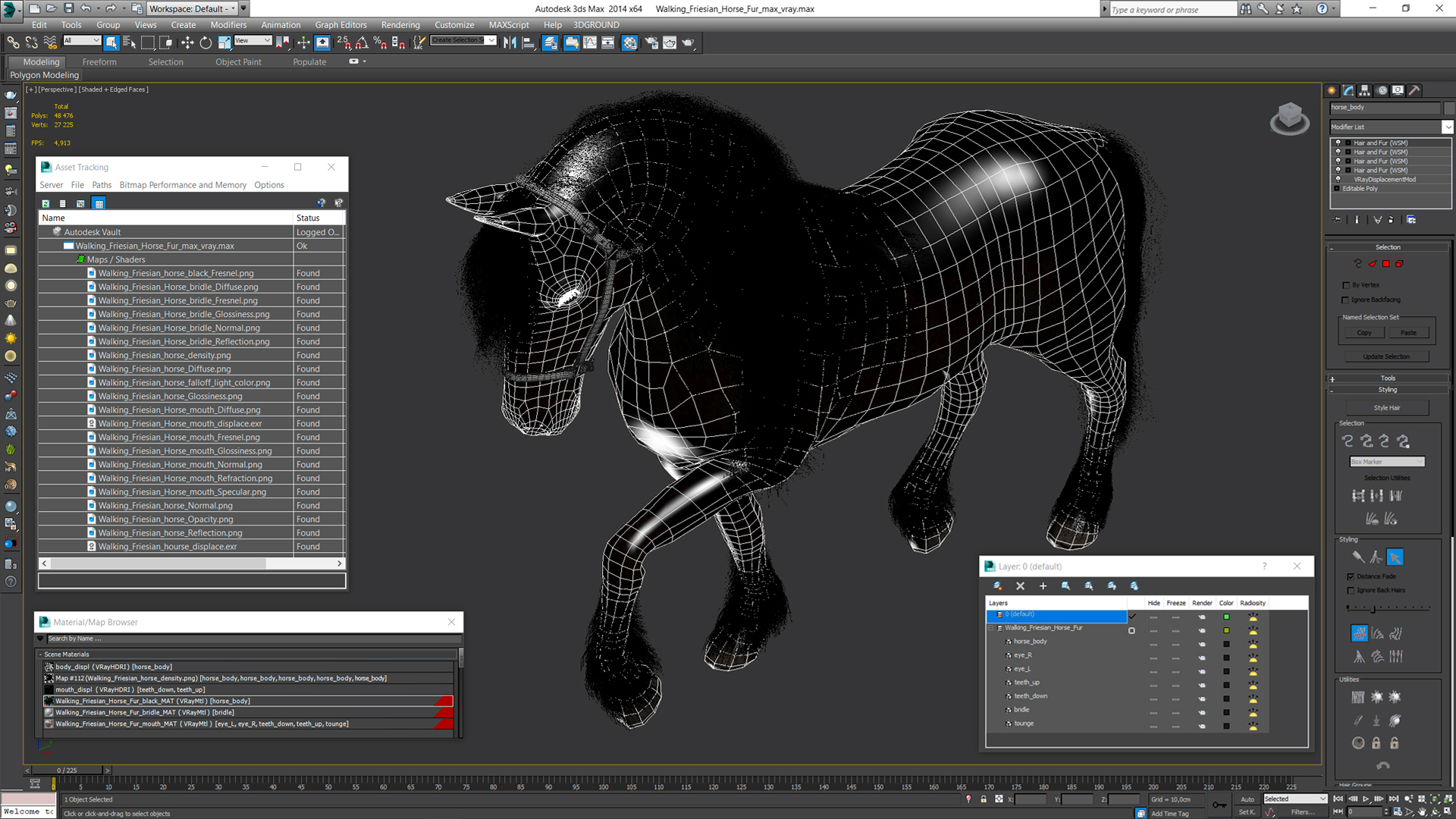
Task: Uncheck the Distance Fade checkbox
Action: click(x=1351, y=576)
